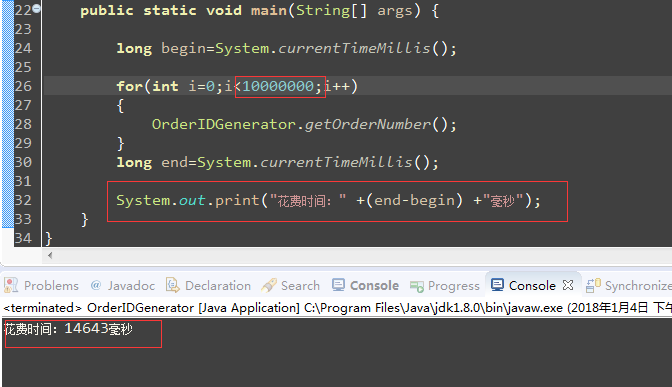This screenshot has width=672, height=387.
Task: Click the Search flashlight icon
Action: click(269, 285)
